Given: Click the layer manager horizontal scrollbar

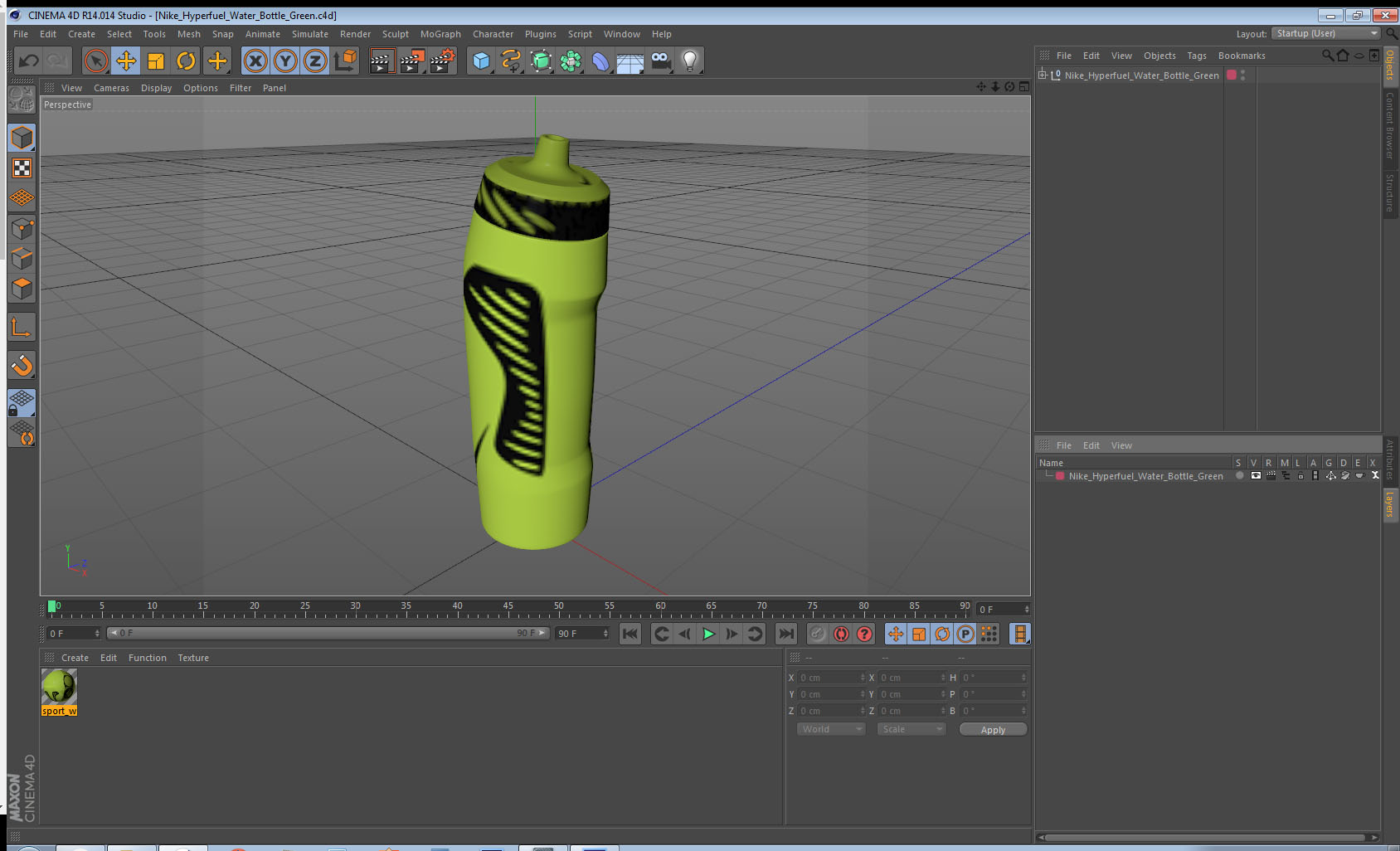Looking at the screenshot, I should point(1207,837).
